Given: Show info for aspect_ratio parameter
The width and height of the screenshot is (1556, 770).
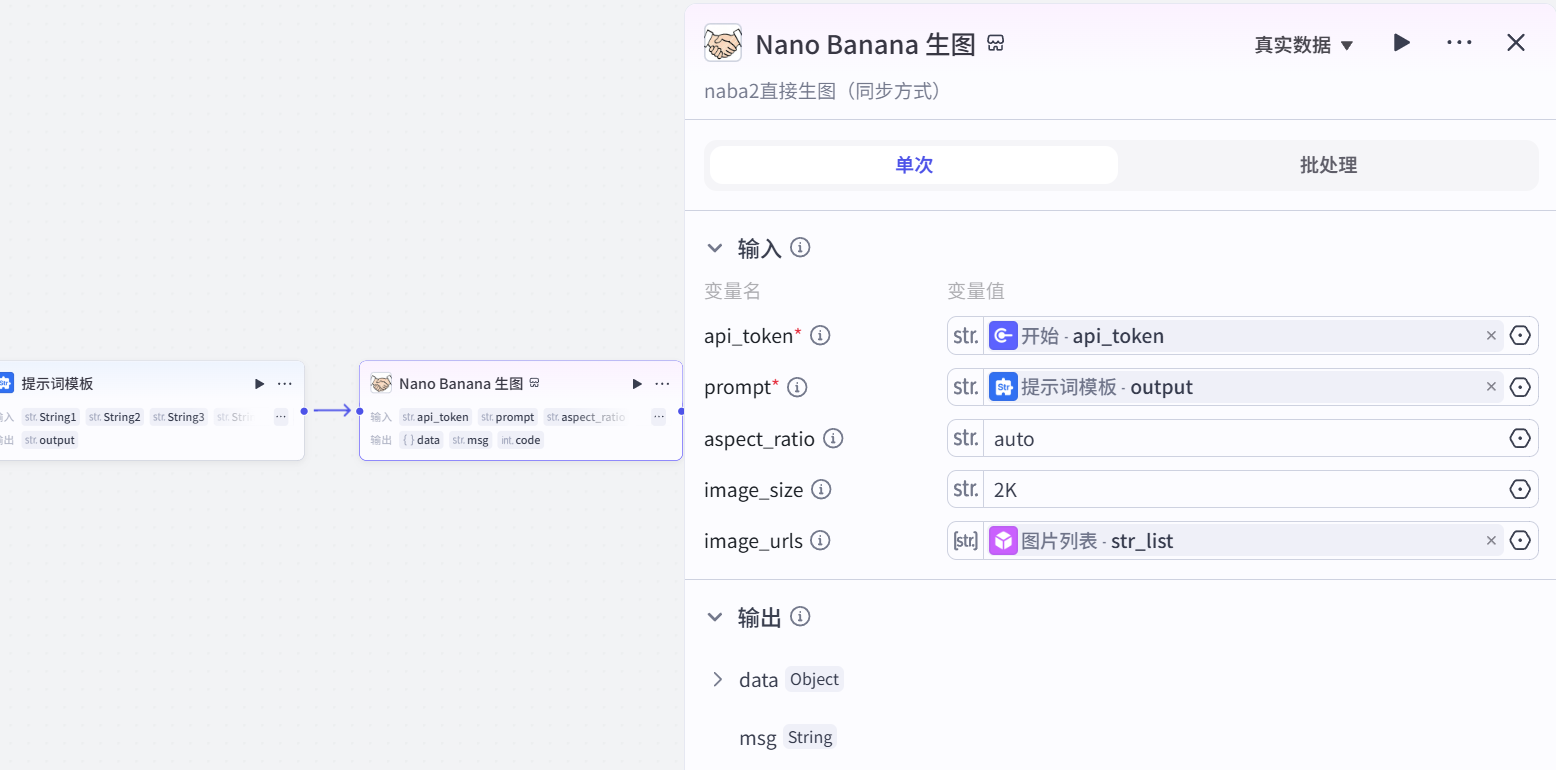Looking at the screenshot, I should 832,438.
